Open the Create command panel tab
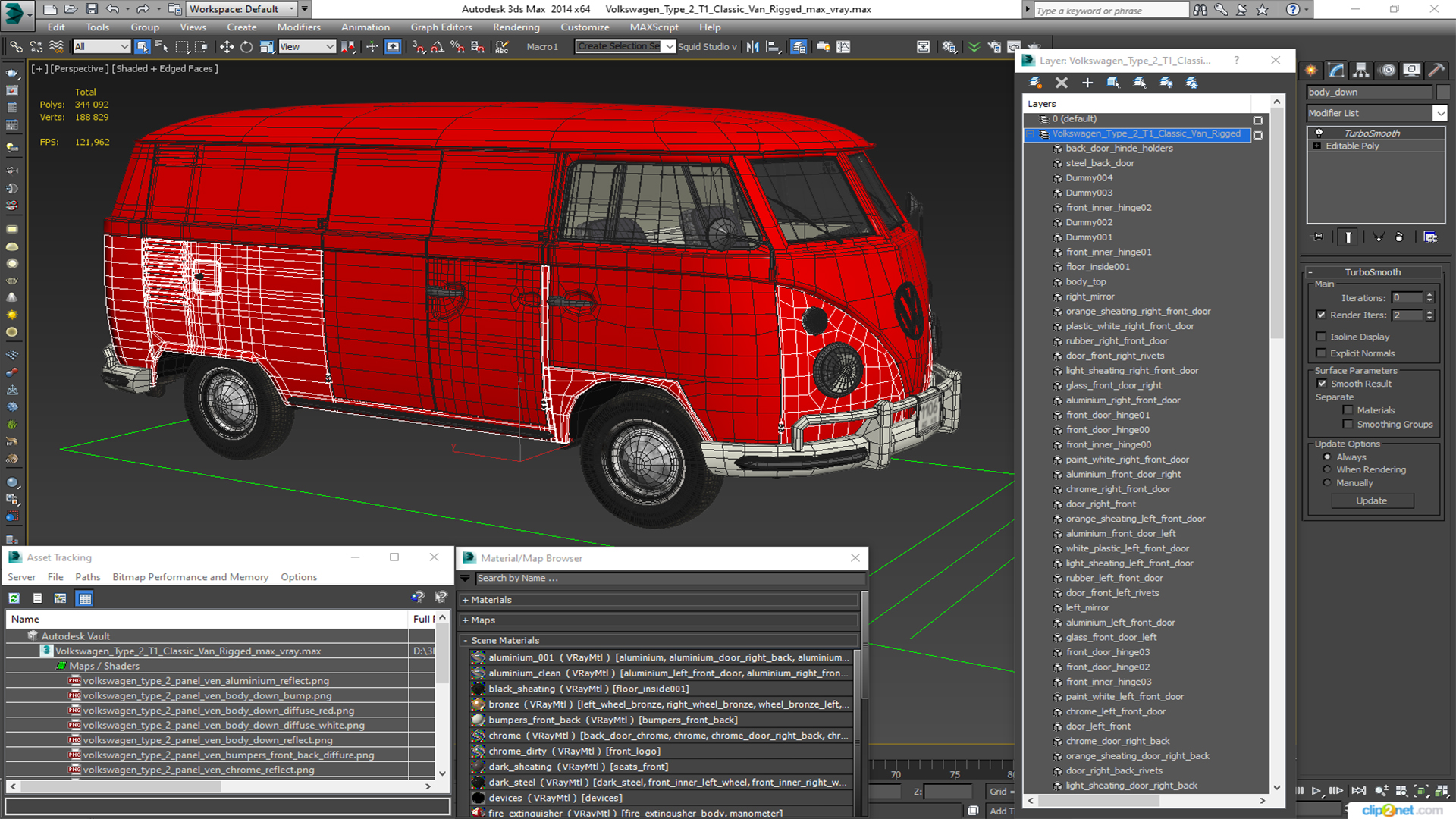 coord(1311,70)
